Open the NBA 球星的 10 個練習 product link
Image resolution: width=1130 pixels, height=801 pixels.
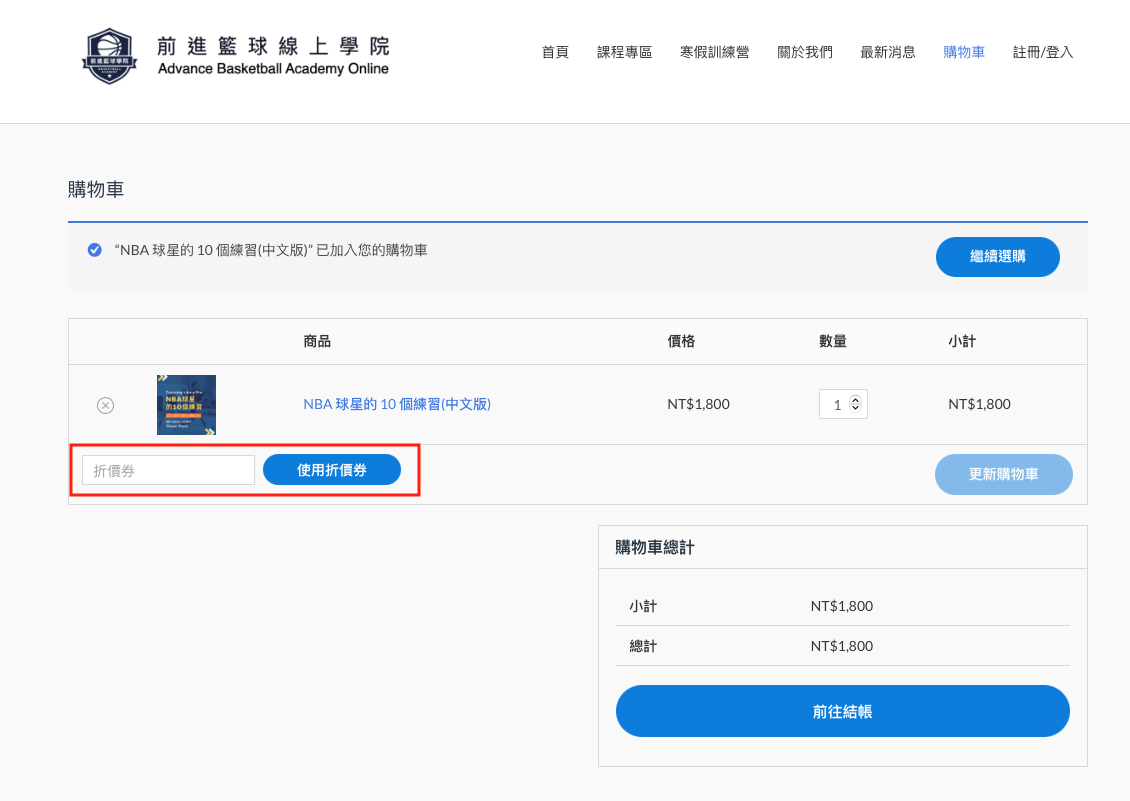tap(397, 405)
